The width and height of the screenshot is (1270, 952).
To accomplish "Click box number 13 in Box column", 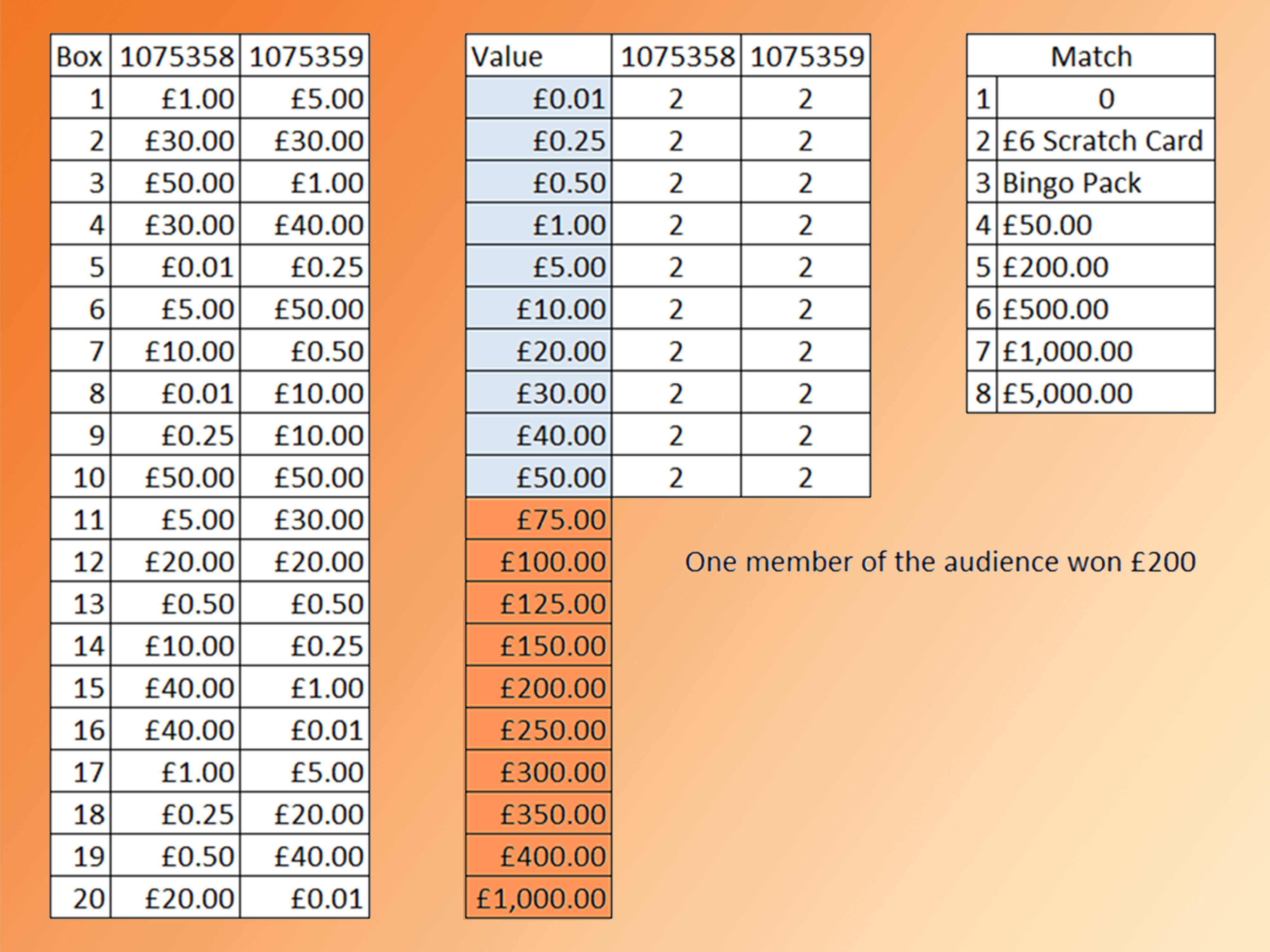I will coord(80,604).
